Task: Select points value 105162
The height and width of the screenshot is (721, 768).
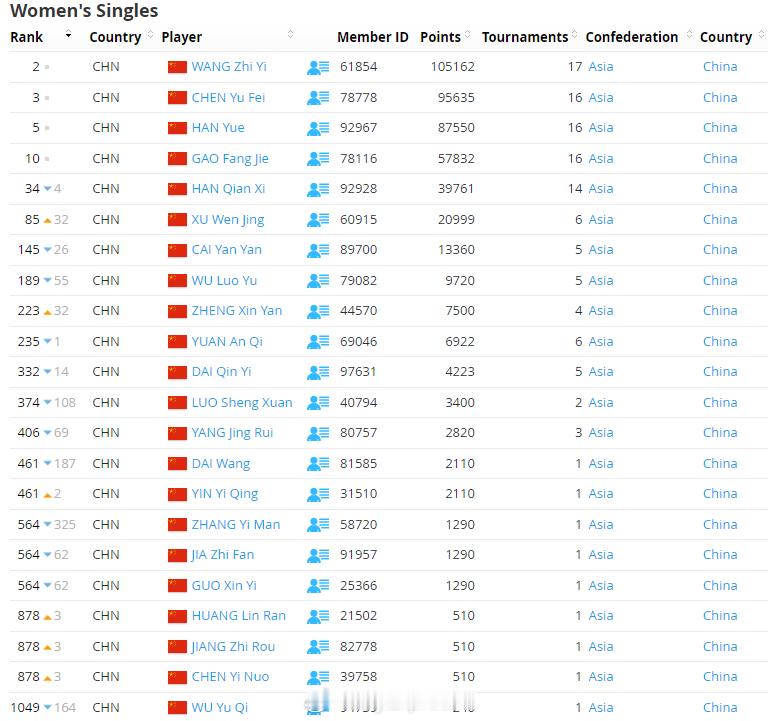Action: pyautogui.click(x=453, y=67)
